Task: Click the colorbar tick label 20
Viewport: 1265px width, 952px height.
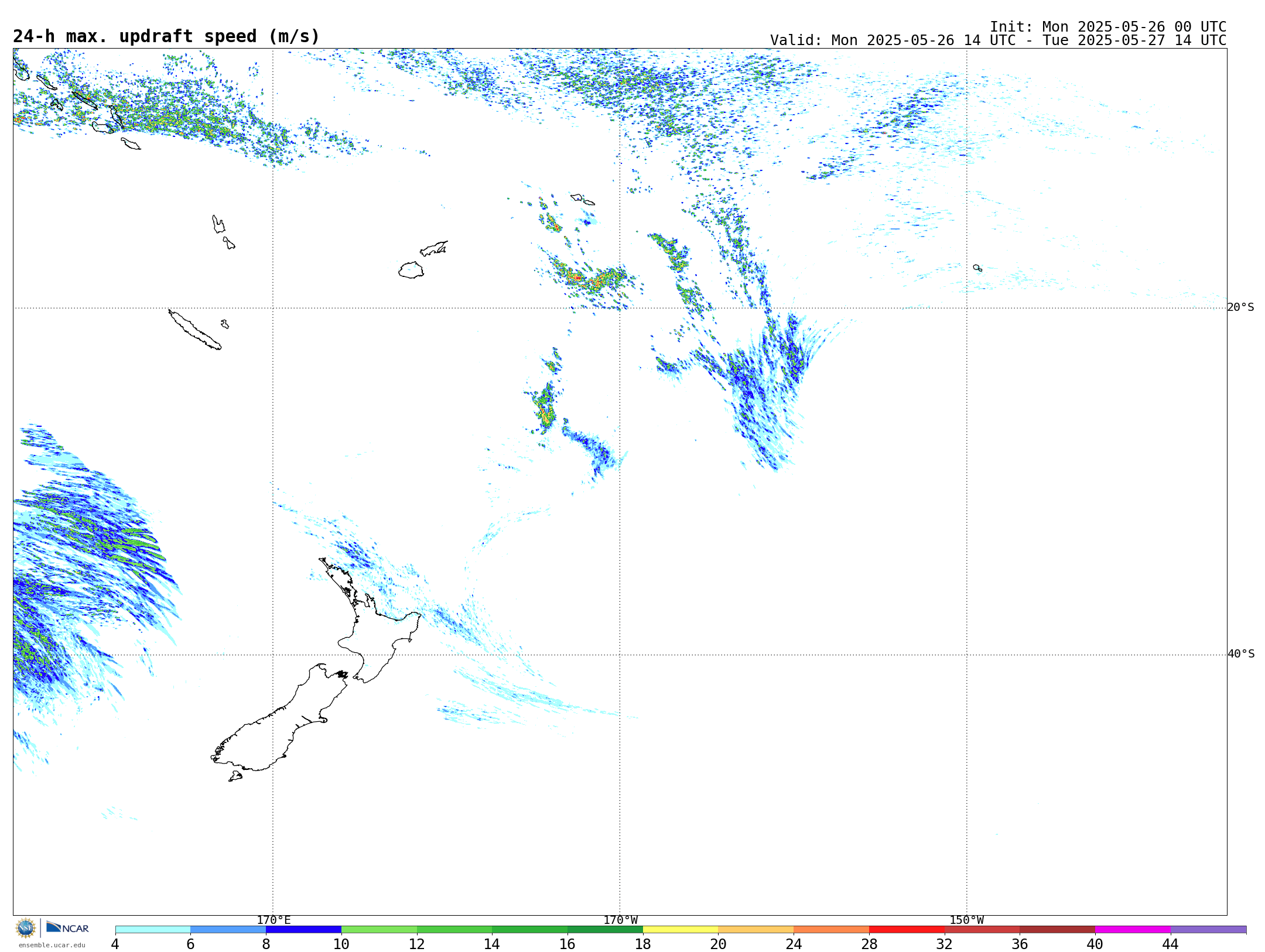Action: pos(719,944)
